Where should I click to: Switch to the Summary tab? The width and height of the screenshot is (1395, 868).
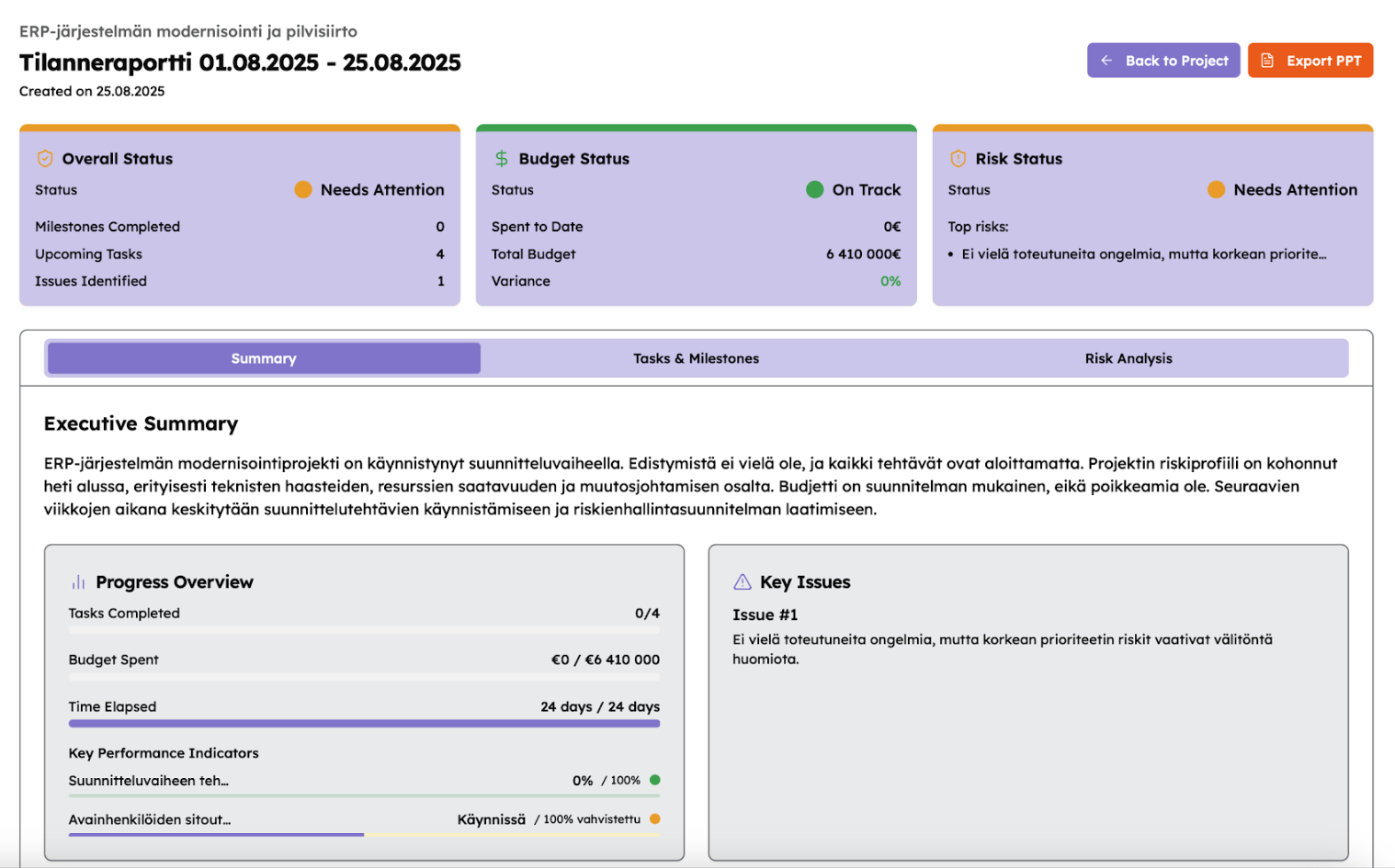pyautogui.click(x=264, y=358)
